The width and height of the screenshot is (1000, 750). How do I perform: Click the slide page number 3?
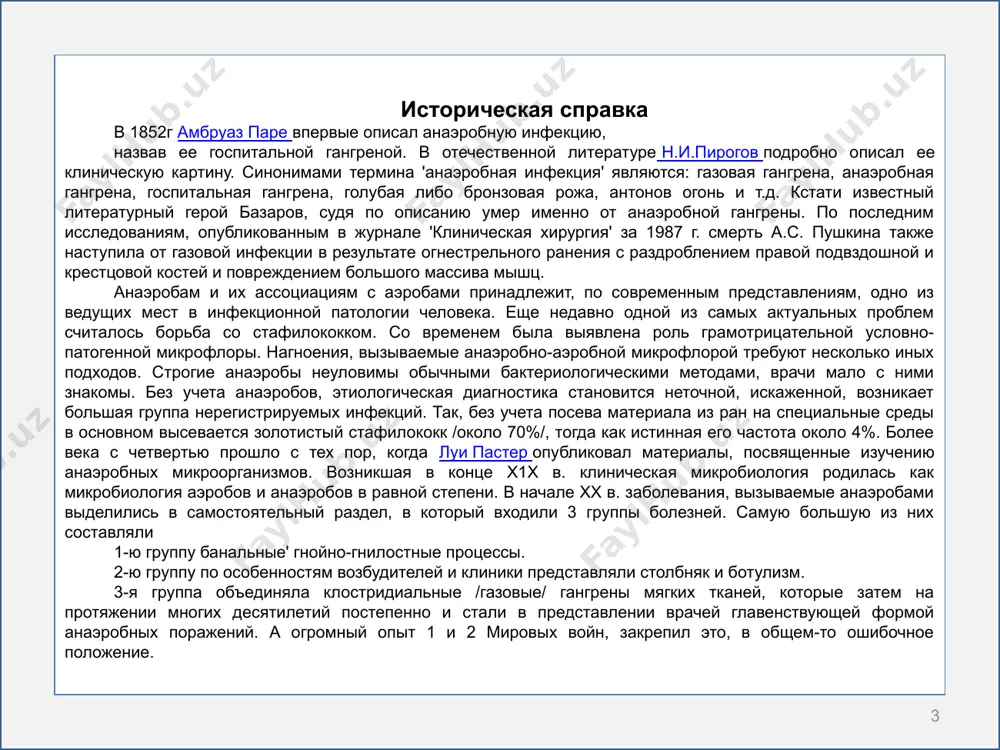(934, 716)
